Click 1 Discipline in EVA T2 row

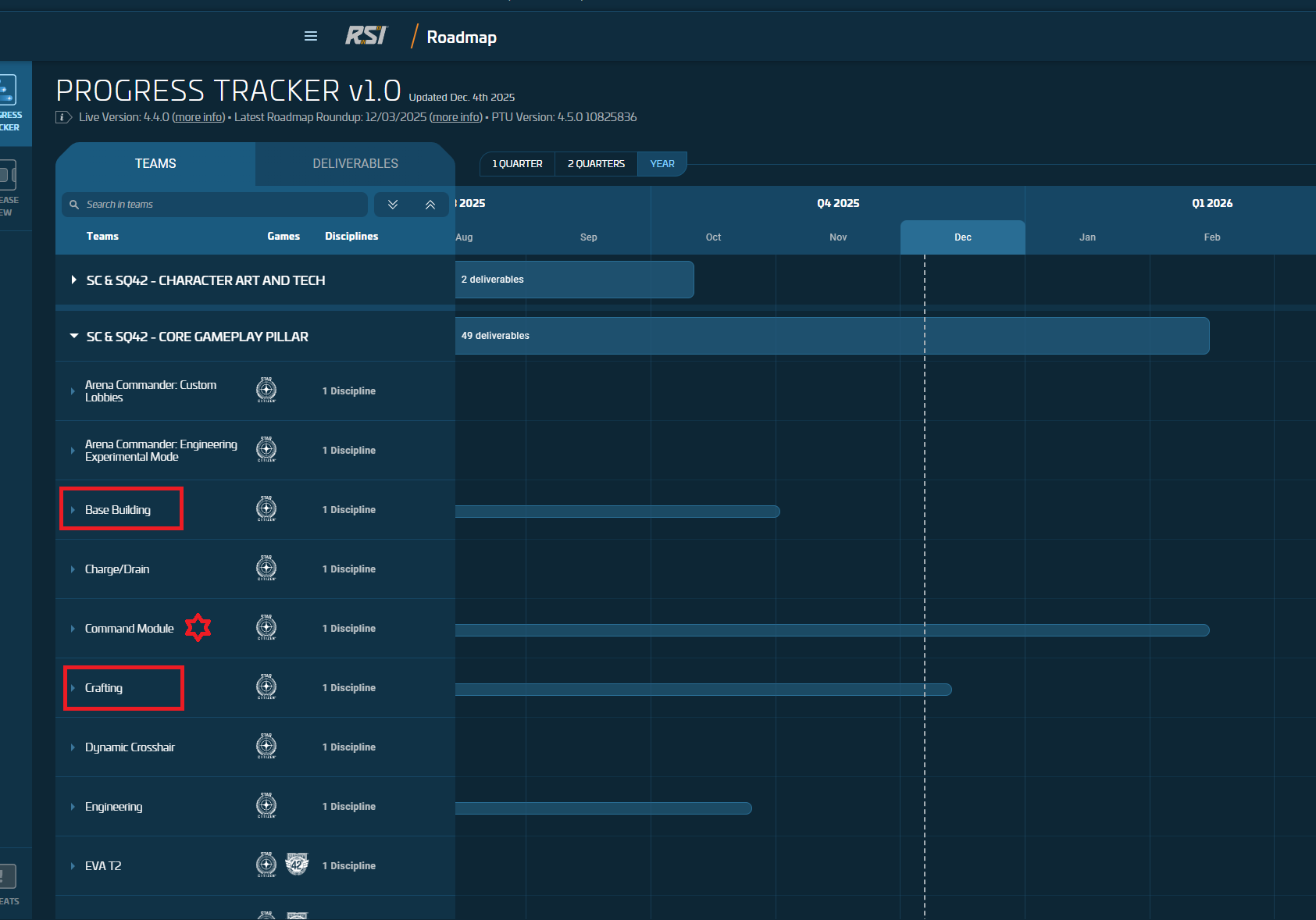[349, 866]
